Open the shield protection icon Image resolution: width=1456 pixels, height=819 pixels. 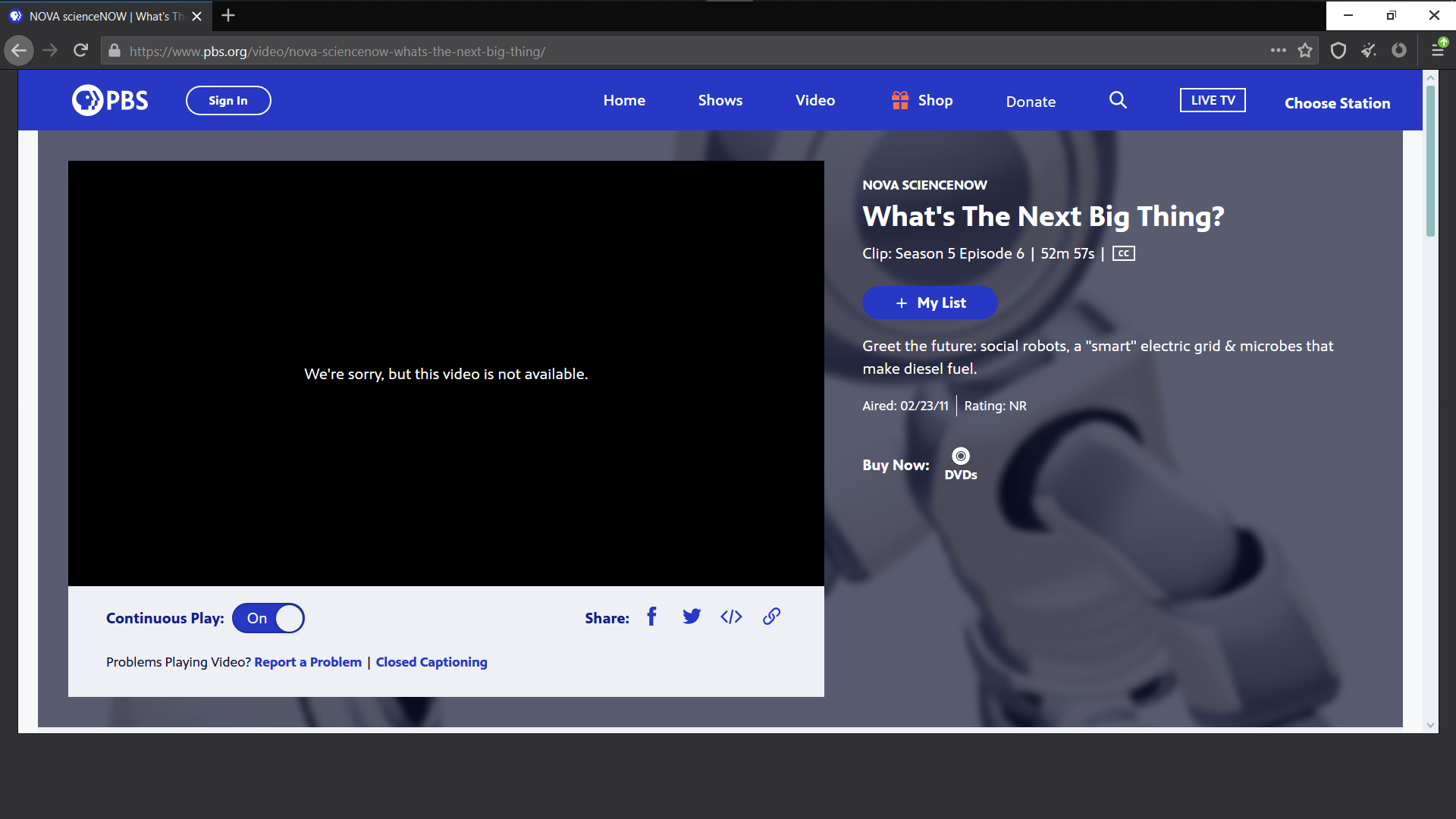coord(1338,51)
